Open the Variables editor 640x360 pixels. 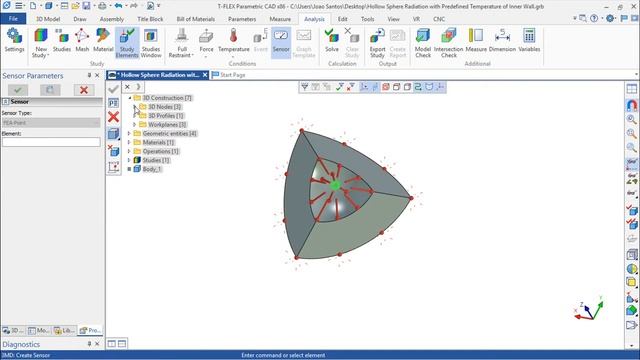pyautogui.click(x=529, y=41)
